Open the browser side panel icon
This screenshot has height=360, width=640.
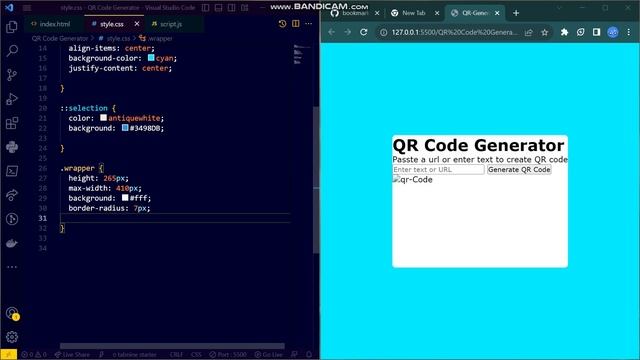pos(596,32)
